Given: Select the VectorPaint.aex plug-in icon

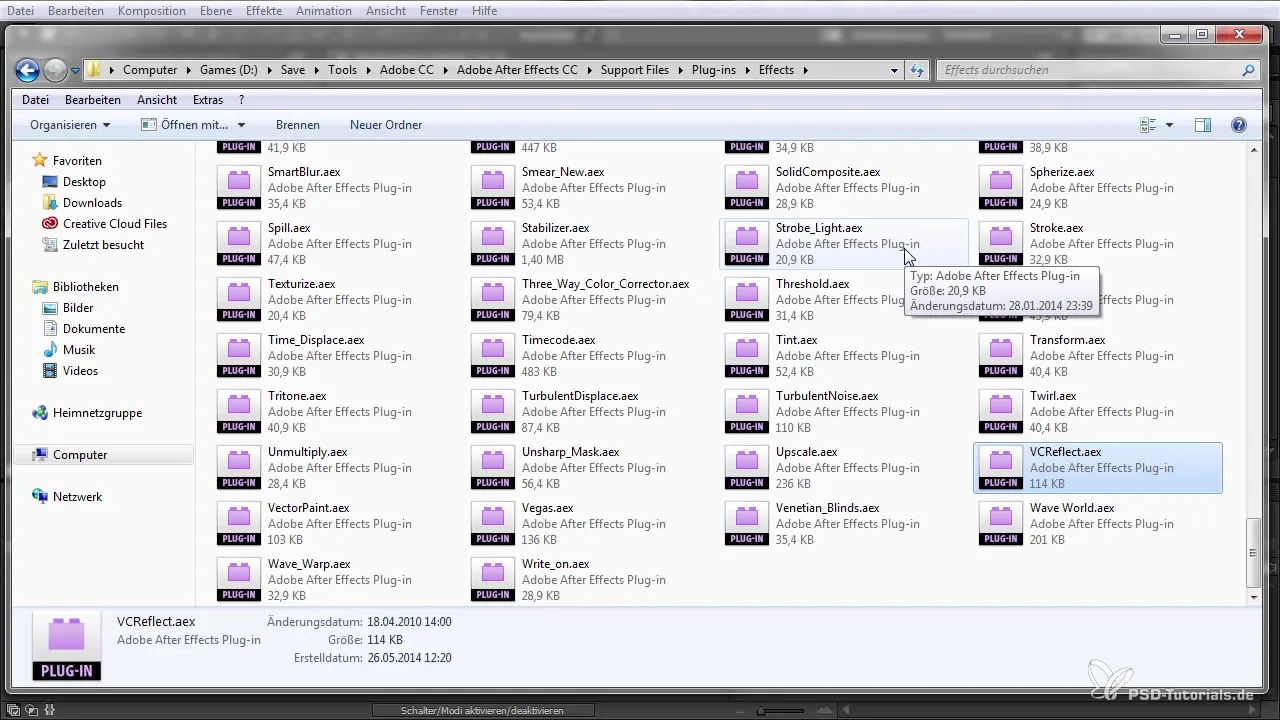Looking at the screenshot, I should click(x=238, y=524).
